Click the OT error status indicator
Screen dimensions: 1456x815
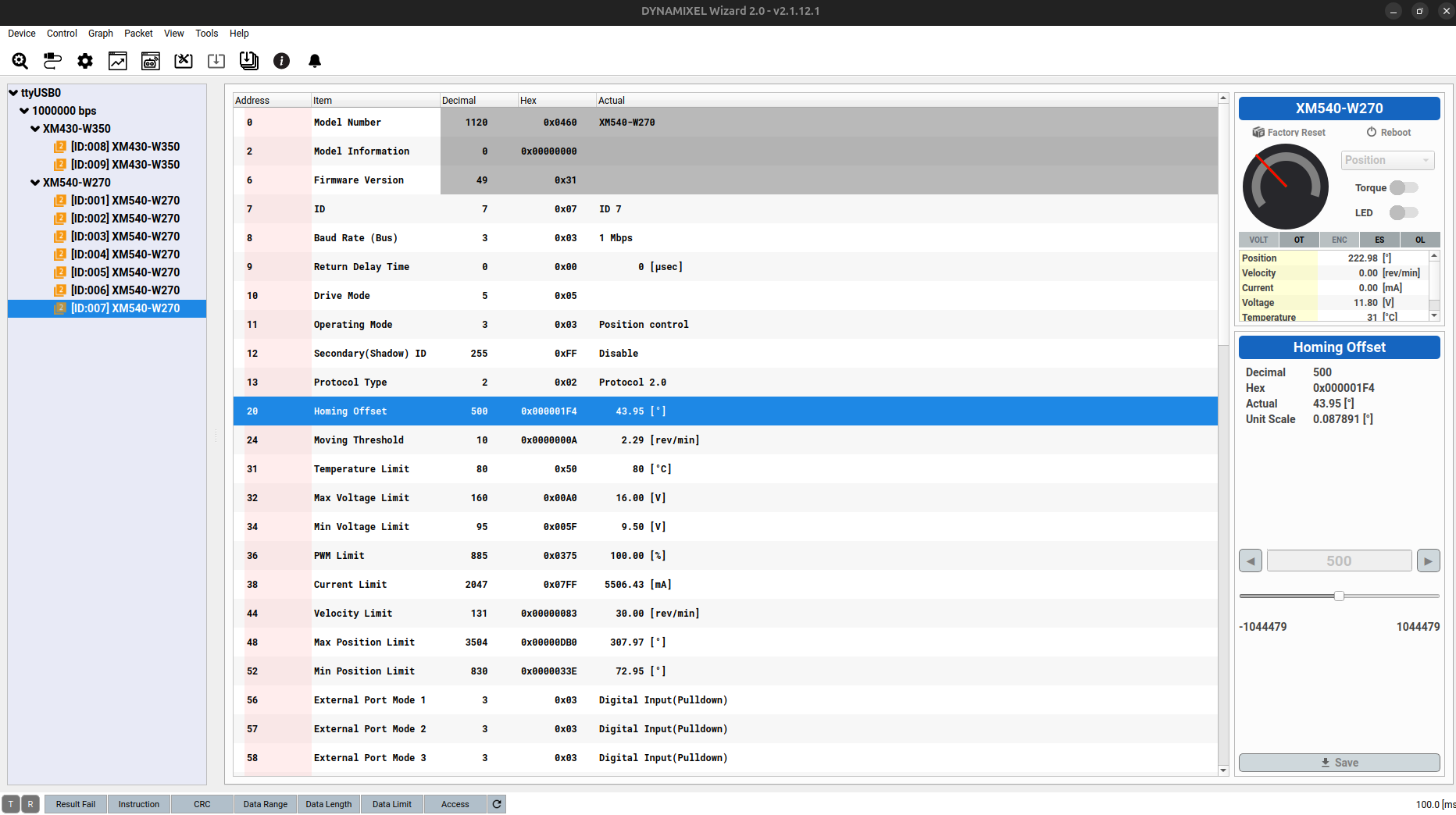(1299, 240)
